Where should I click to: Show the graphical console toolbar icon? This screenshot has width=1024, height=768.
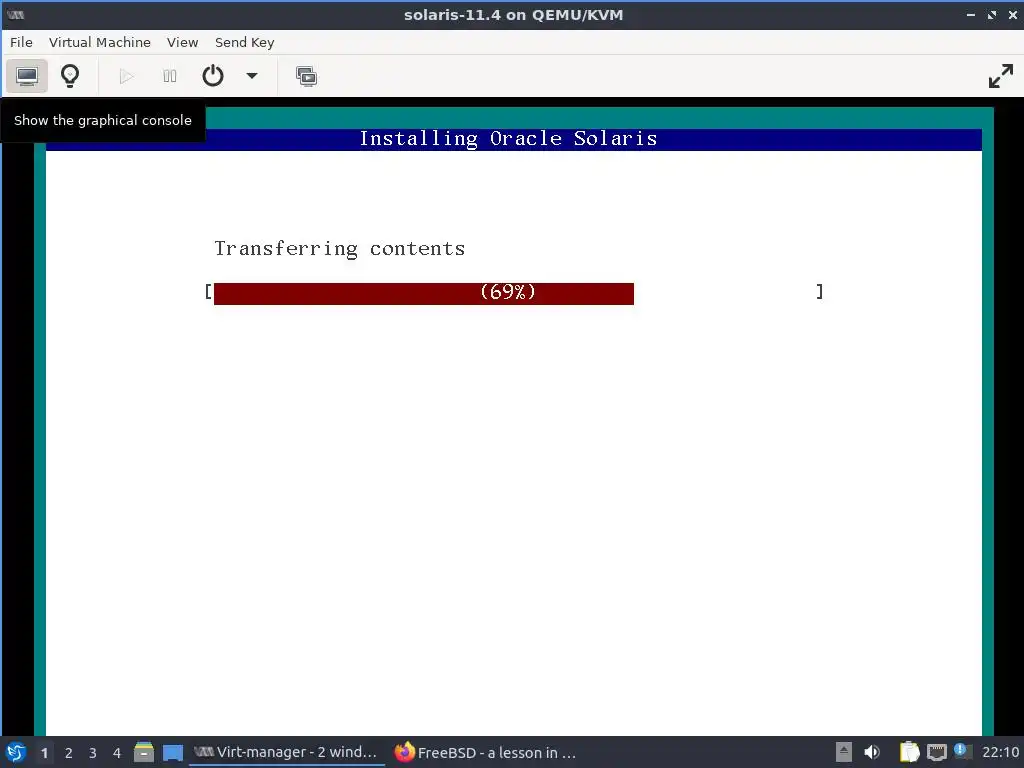pyautogui.click(x=27, y=76)
